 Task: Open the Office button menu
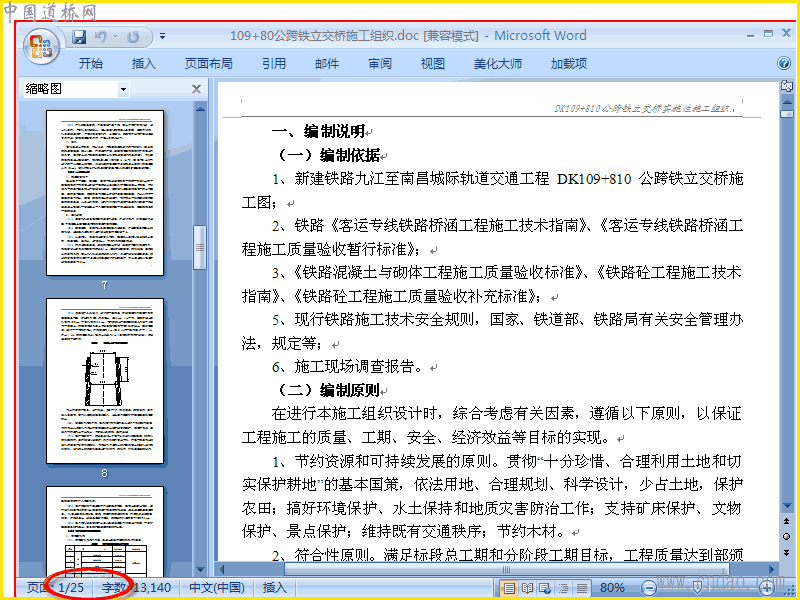[x=41, y=47]
